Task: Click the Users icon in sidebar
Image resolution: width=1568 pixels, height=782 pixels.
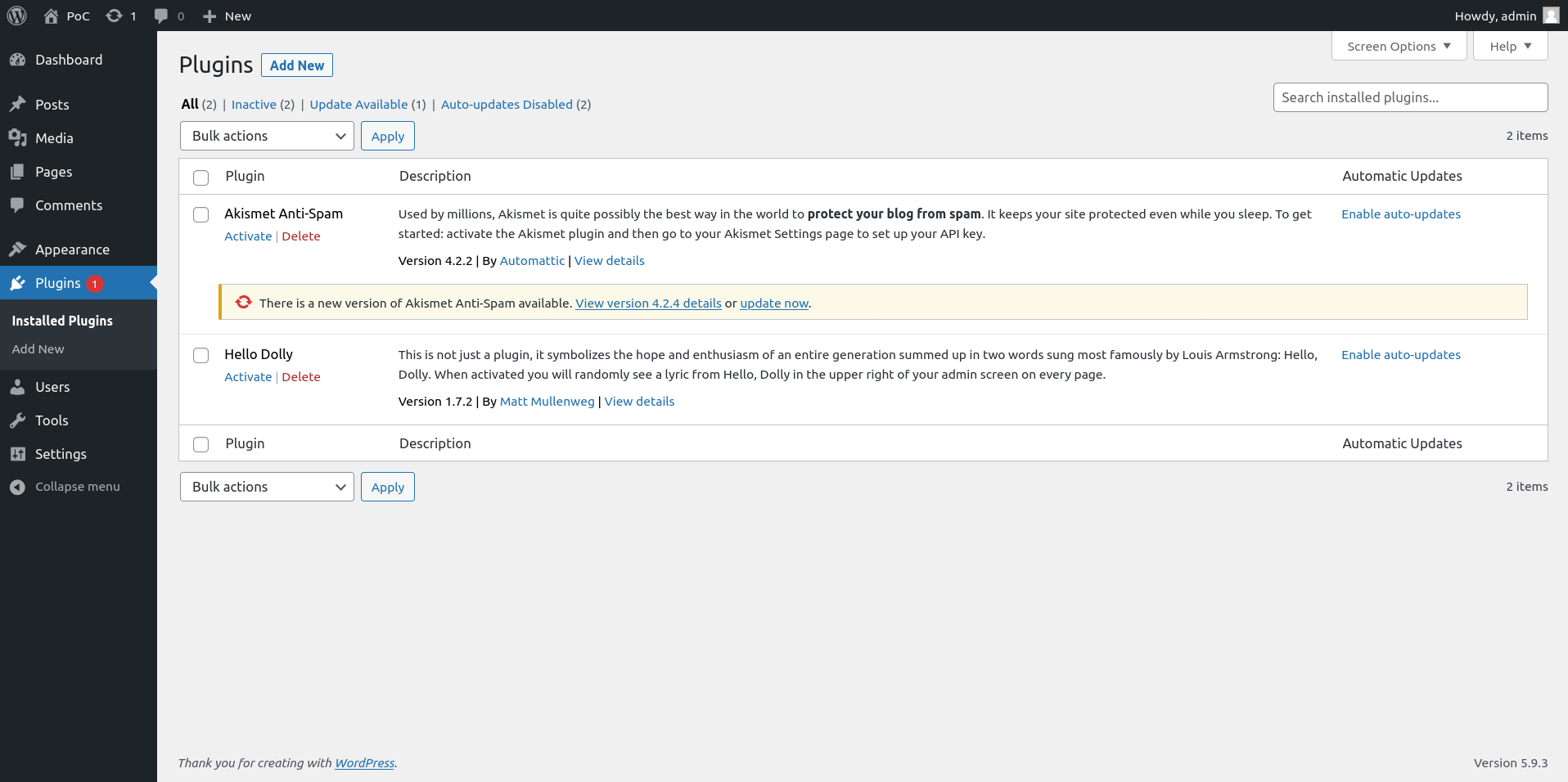Action: click(x=17, y=387)
